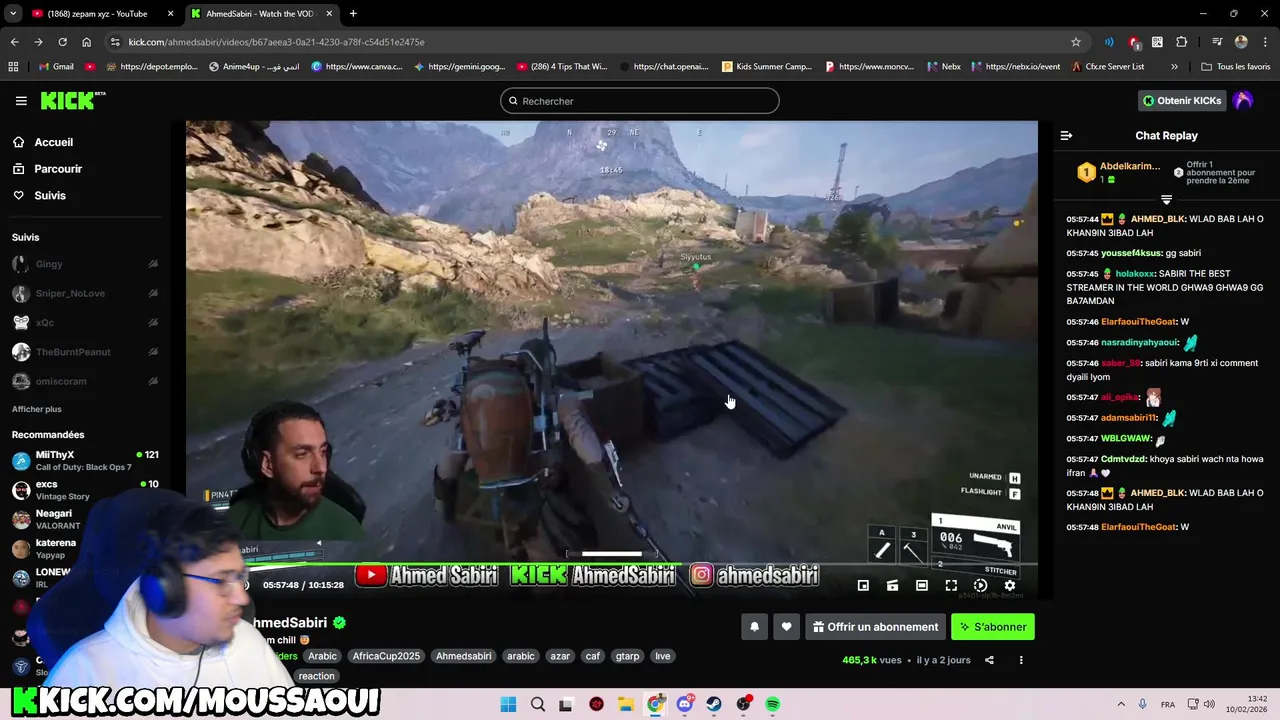The width and height of the screenshot is (1280, 720).
Task: Open video settings gear in player
Action: (1010, 586)
